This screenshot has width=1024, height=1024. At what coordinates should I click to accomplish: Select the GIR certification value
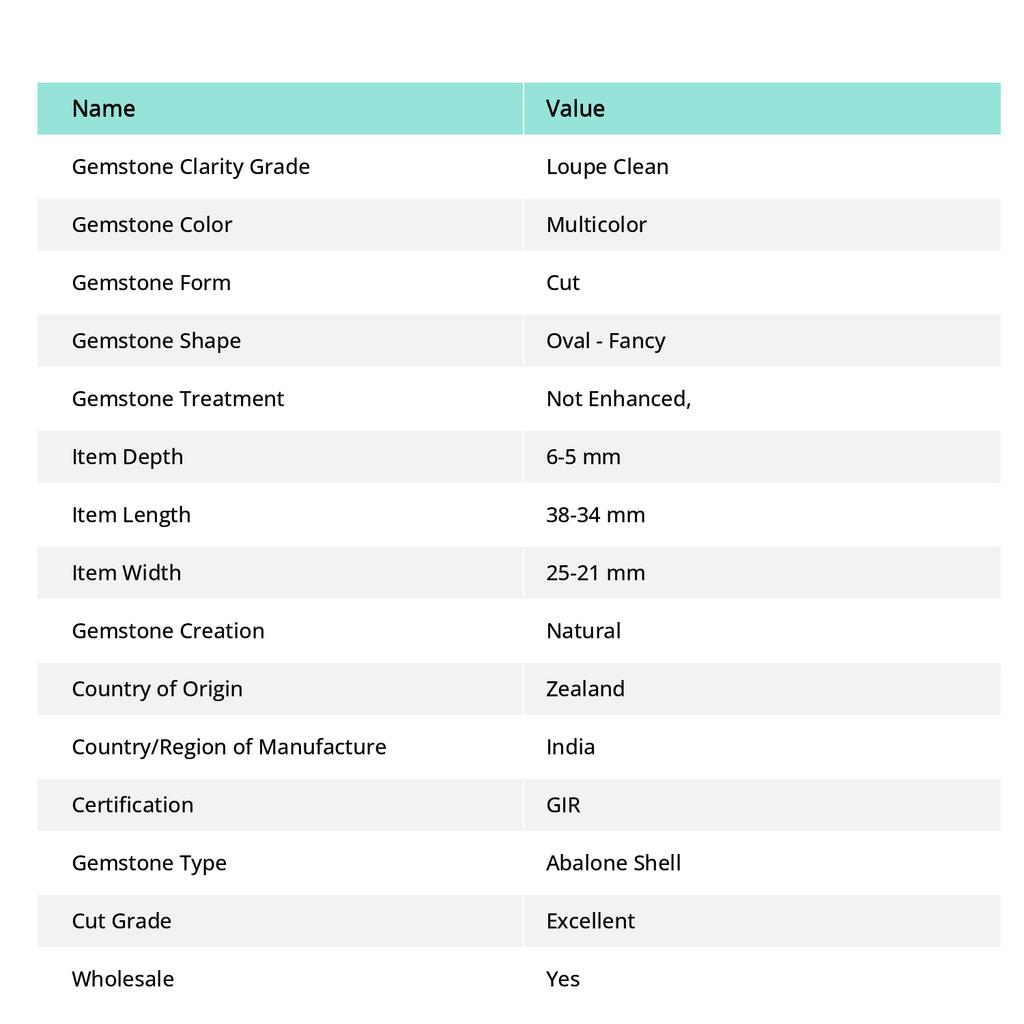pos(563,804)
